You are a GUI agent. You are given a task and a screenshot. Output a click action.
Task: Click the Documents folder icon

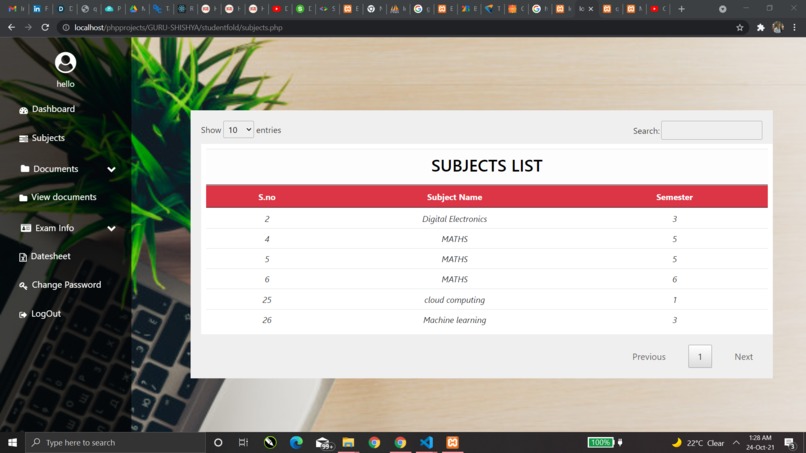click(25, 168)
